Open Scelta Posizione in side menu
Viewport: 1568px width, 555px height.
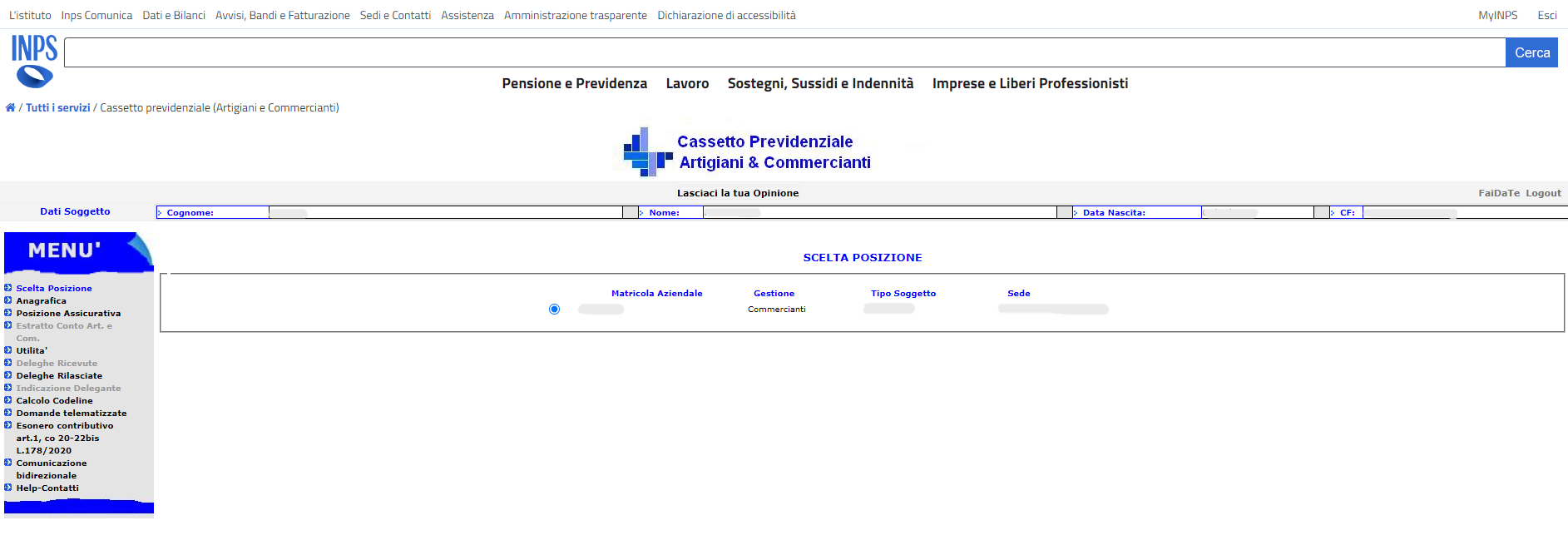(x=54, y=288)
